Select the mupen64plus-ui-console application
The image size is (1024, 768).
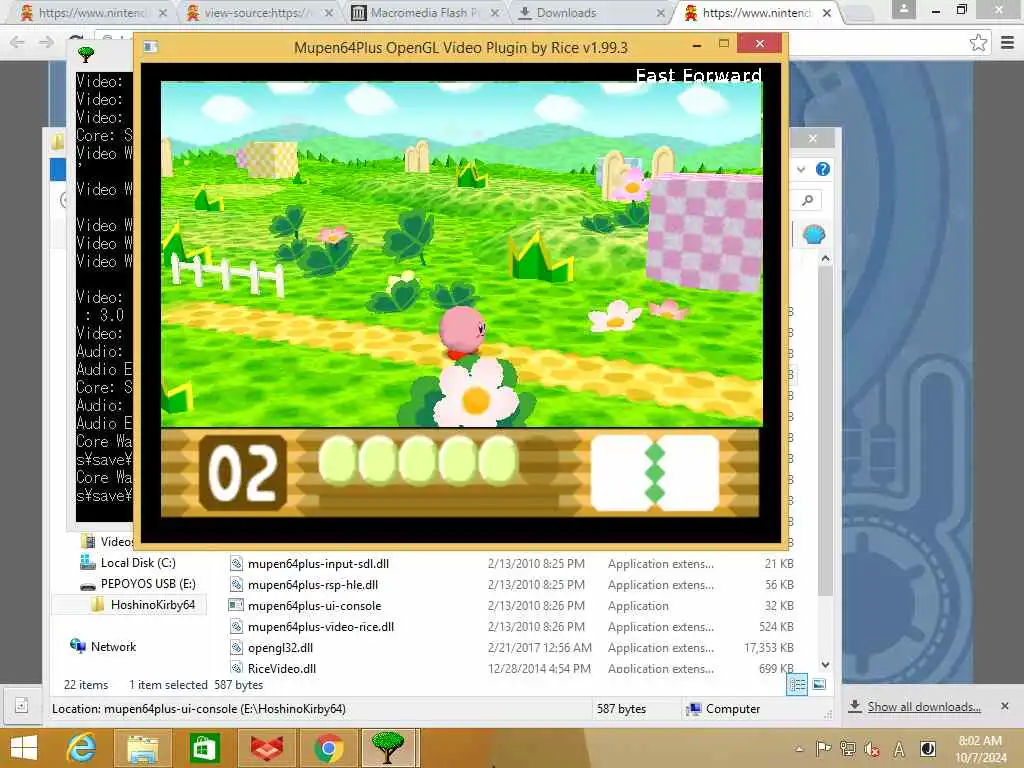(x=314, y=605)
